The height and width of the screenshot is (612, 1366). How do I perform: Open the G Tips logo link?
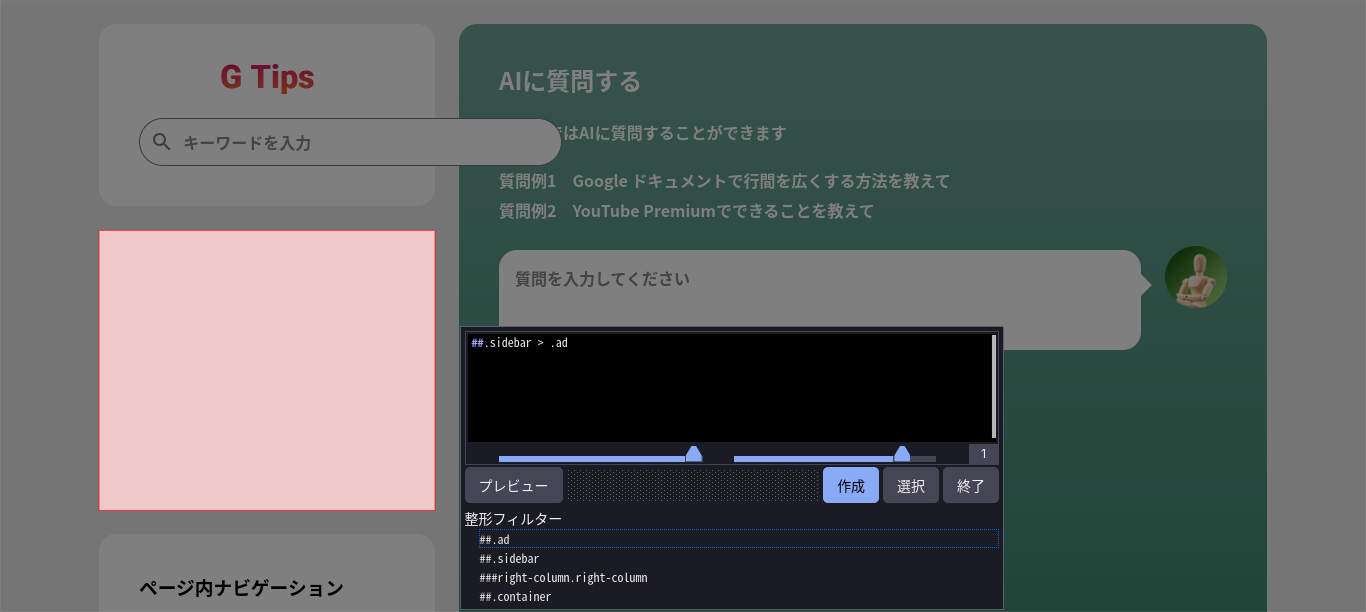[x=267, y=77]
